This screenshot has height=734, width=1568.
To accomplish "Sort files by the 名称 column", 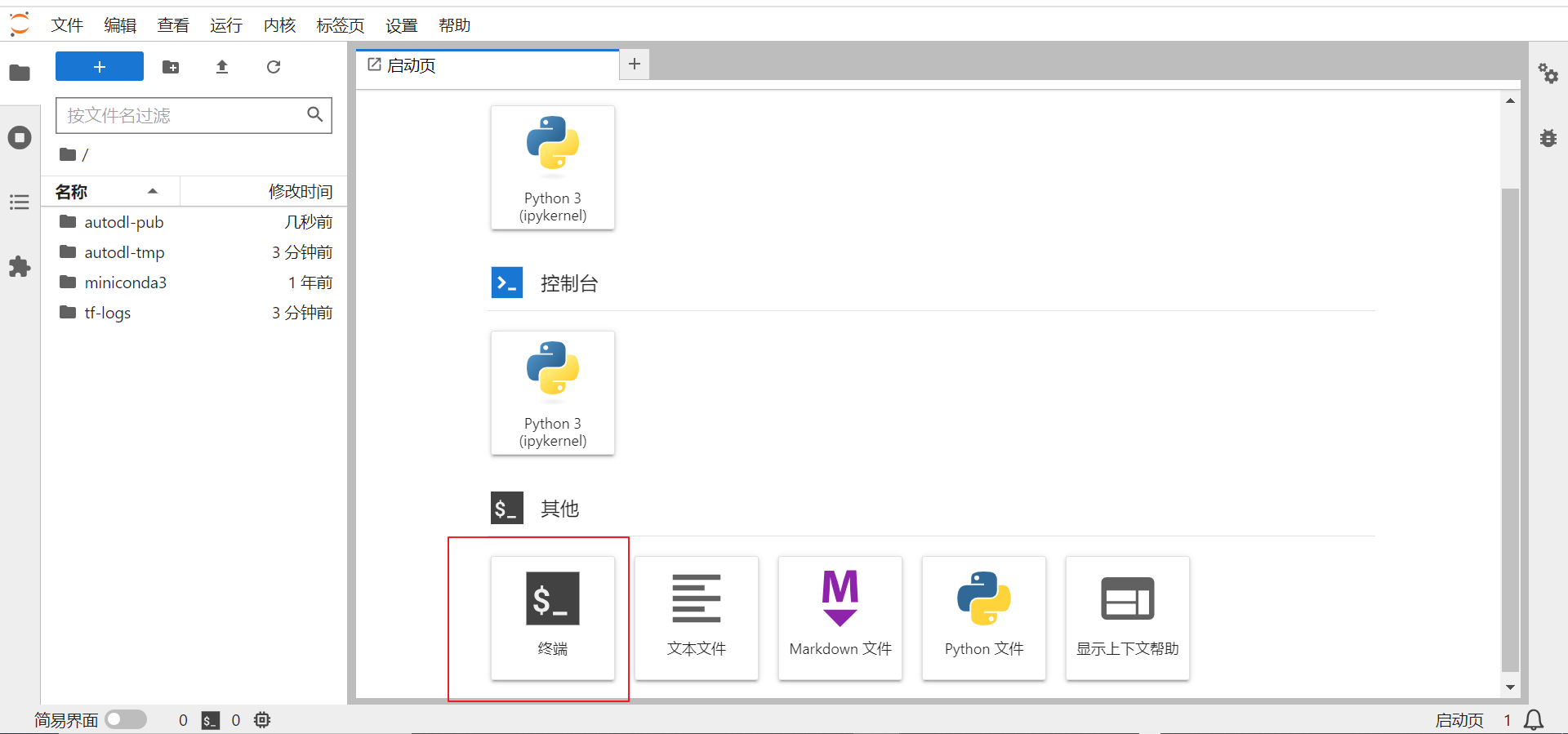I will tap(110, 191).
